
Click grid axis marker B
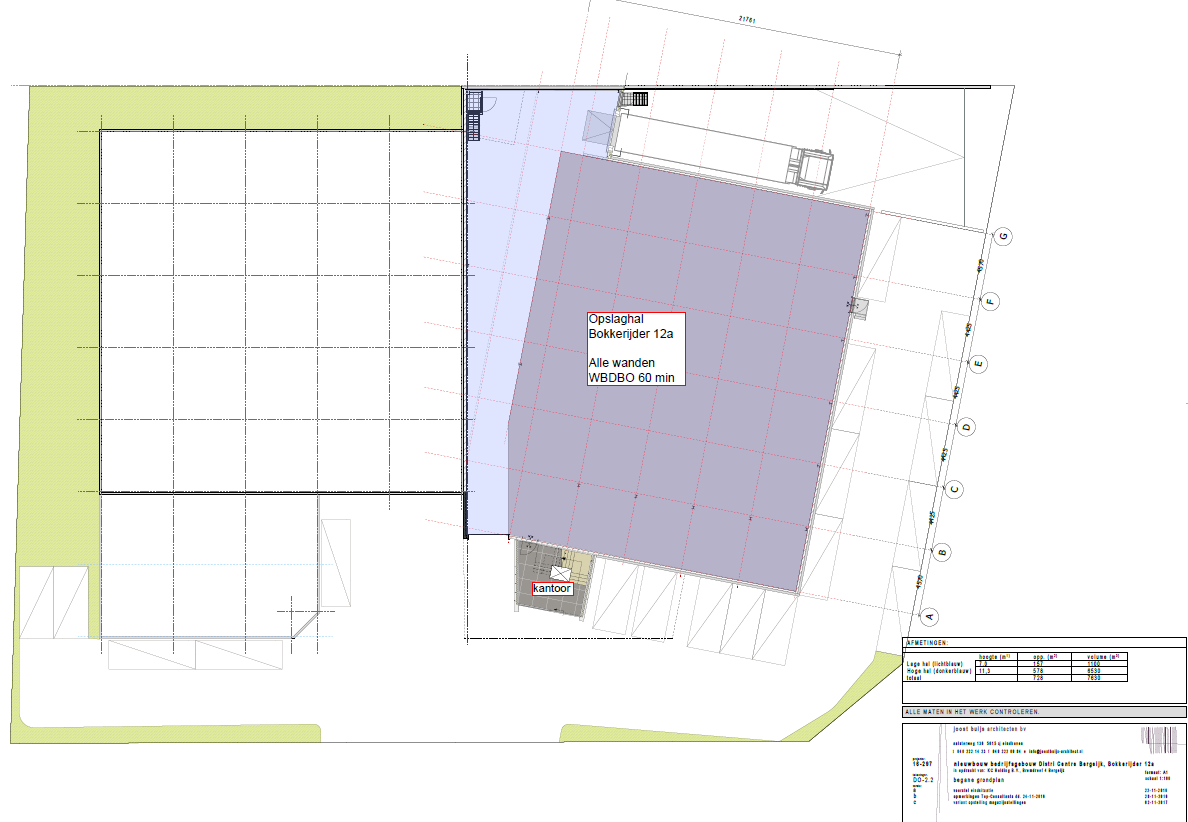(x=943, y=552)
